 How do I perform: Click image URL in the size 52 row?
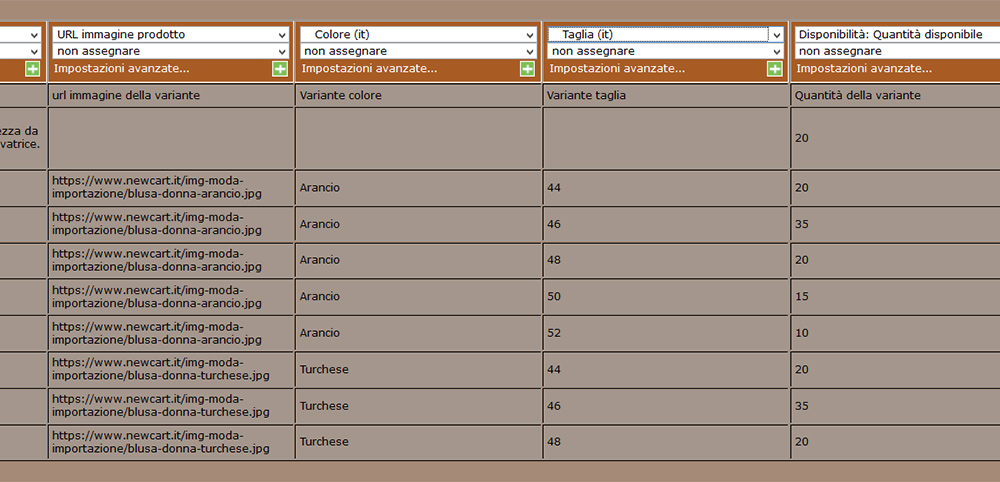coord(157,332)
